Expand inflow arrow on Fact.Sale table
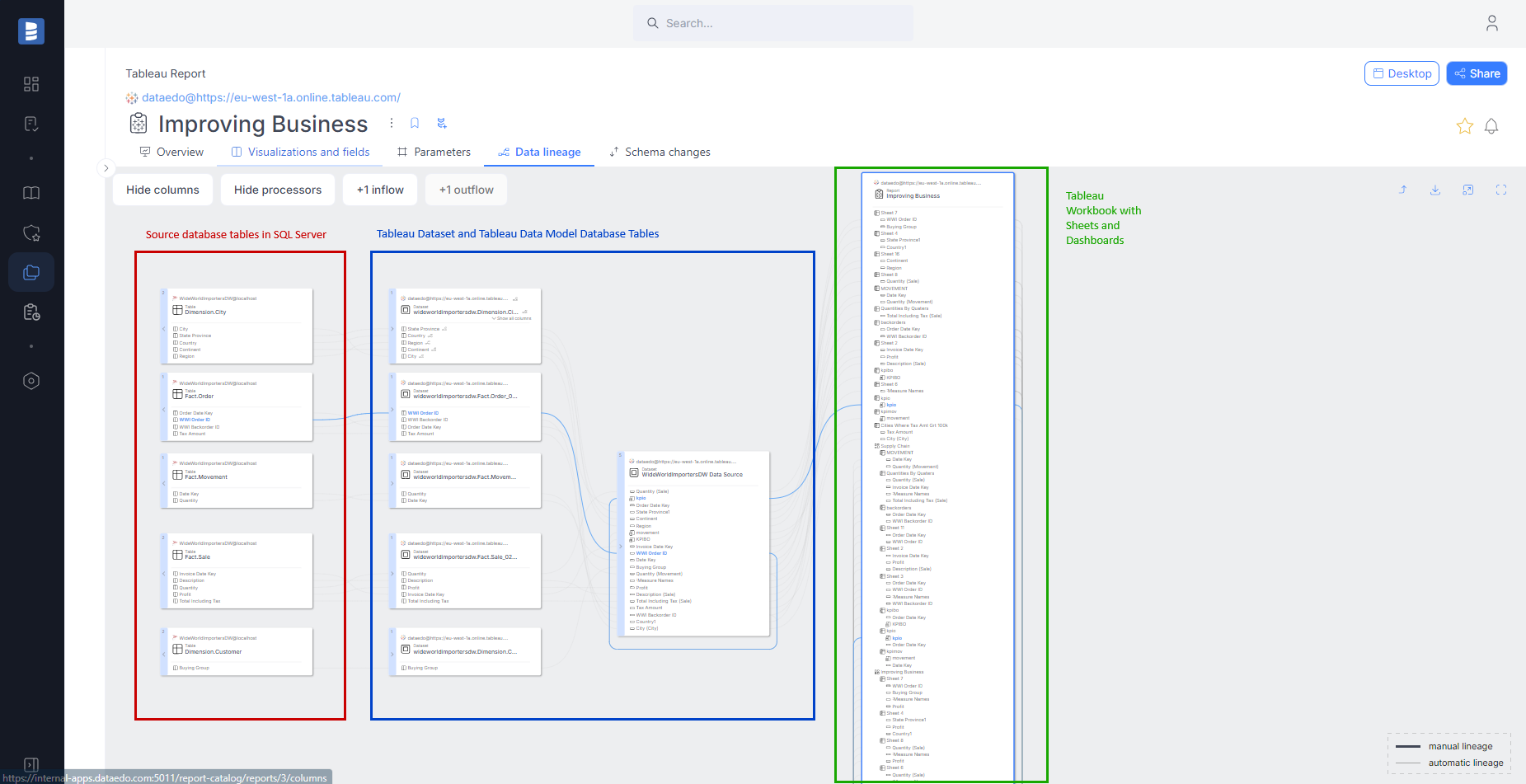 pos(163,572)
